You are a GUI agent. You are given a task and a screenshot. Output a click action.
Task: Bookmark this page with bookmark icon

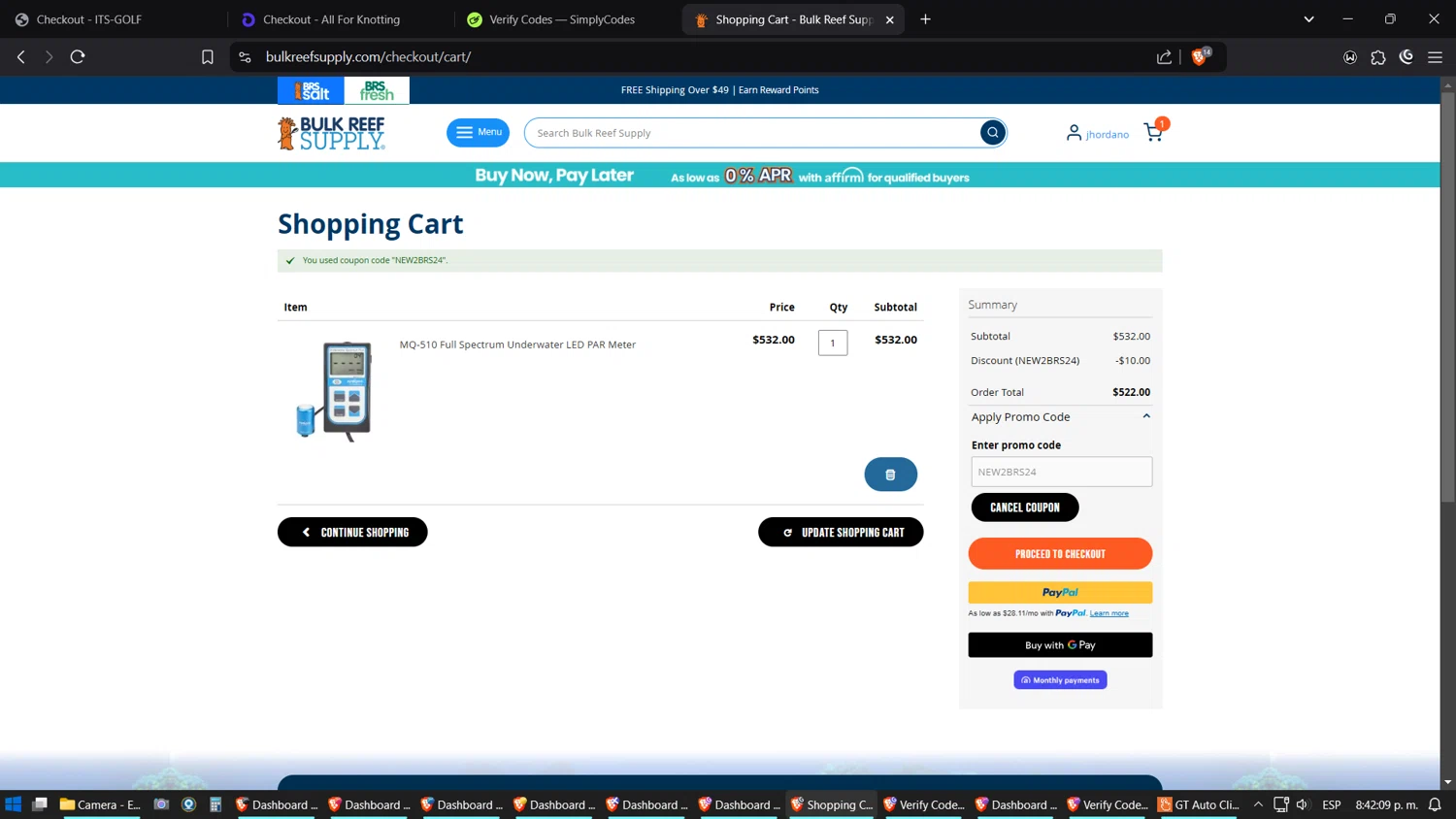208,57
